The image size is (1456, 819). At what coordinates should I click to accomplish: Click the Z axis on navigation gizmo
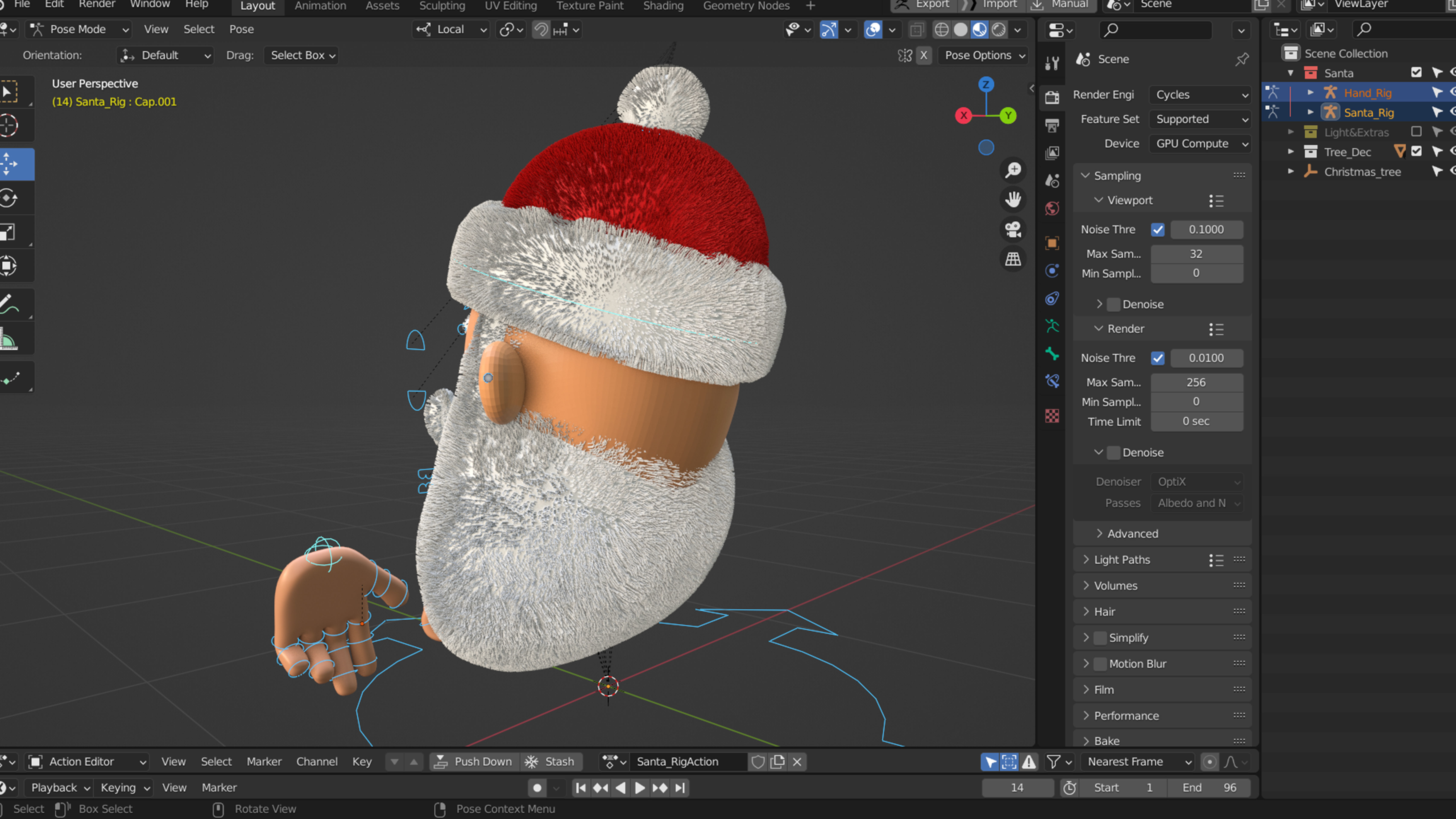pos(986,85)
